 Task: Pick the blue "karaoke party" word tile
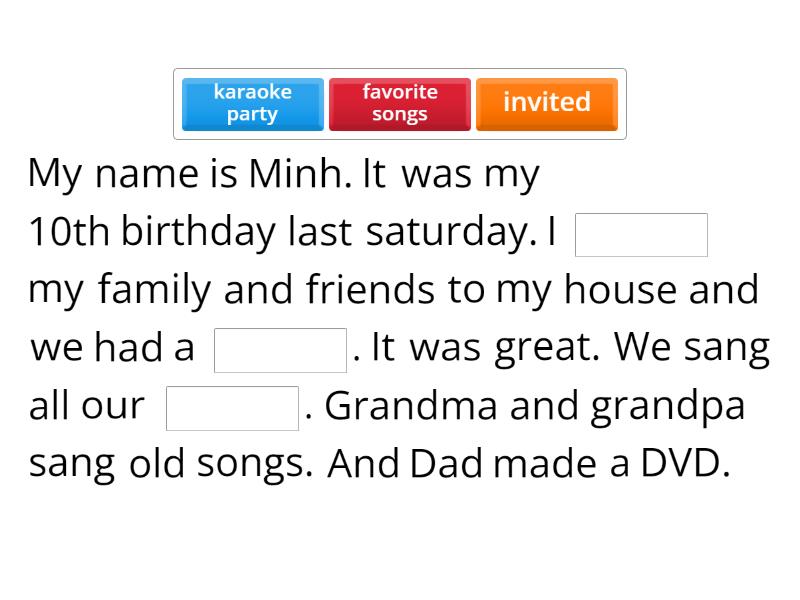pyautogui.click(x=252, y=103)
